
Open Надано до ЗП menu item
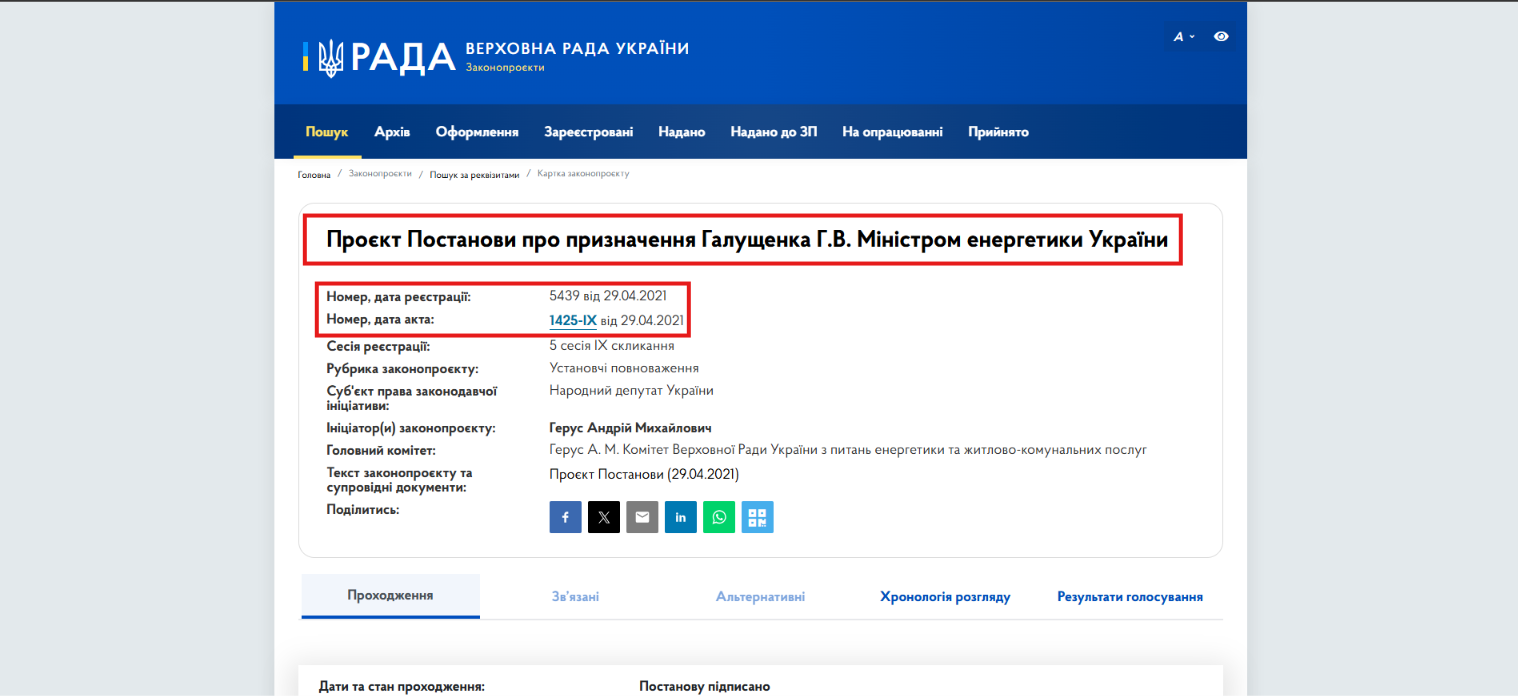[774, 132]
